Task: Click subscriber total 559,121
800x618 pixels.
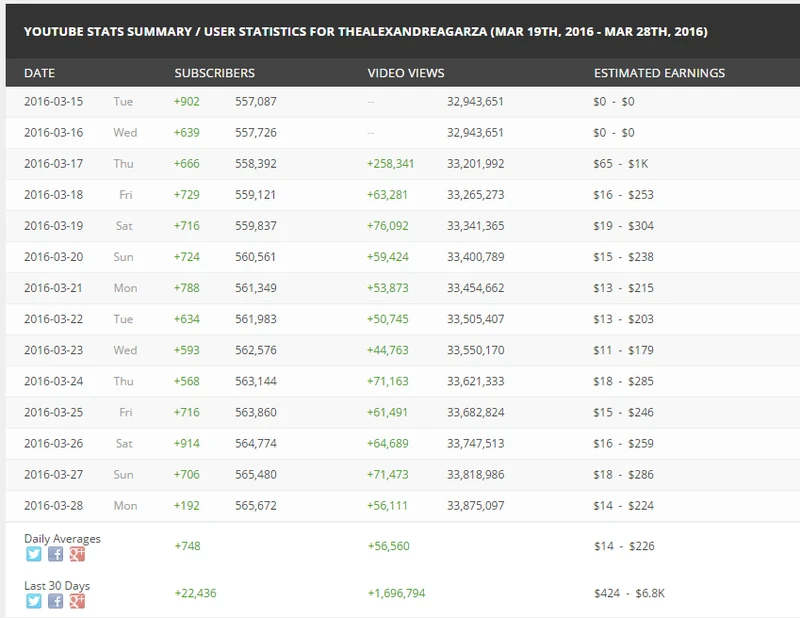Action: click(x=256, y=195)
